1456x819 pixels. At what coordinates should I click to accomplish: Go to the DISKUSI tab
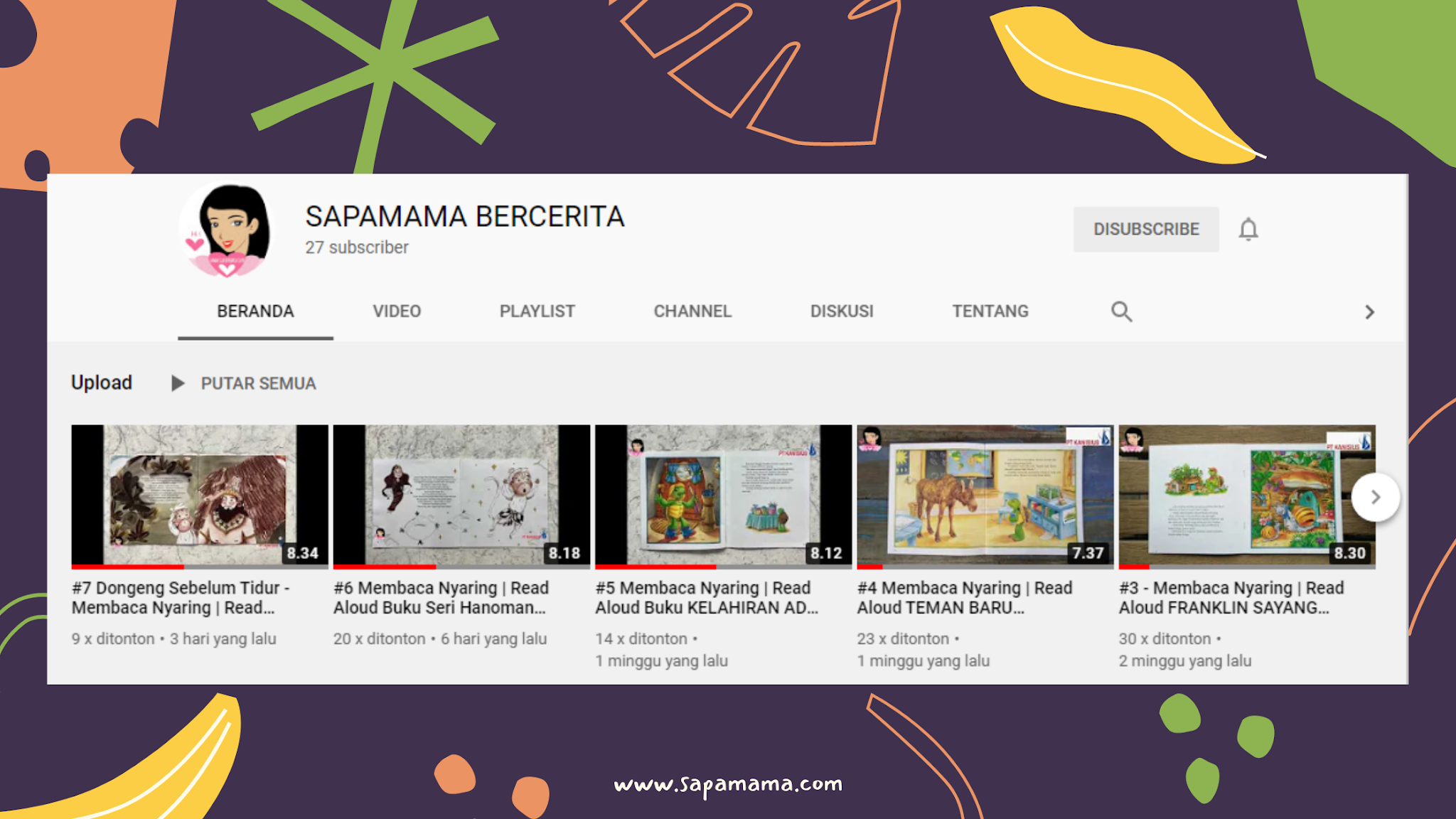coord(842,311)
